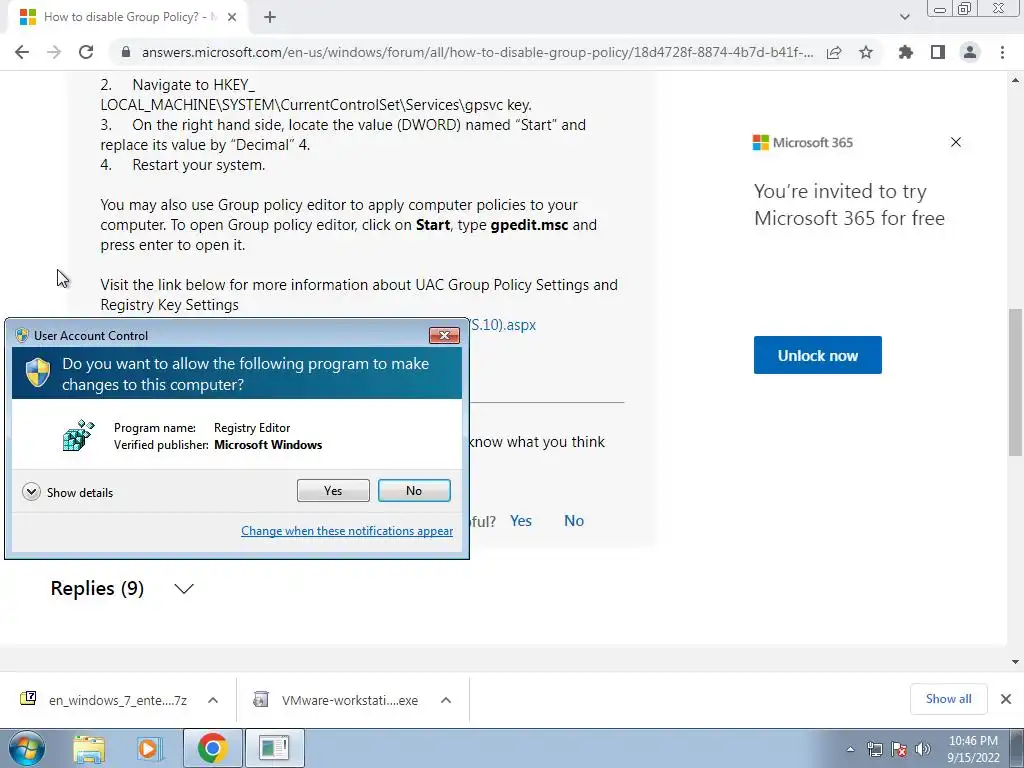Open the Chrome profile avatar
Screen dimensions: 1024x768
(970, 52)
